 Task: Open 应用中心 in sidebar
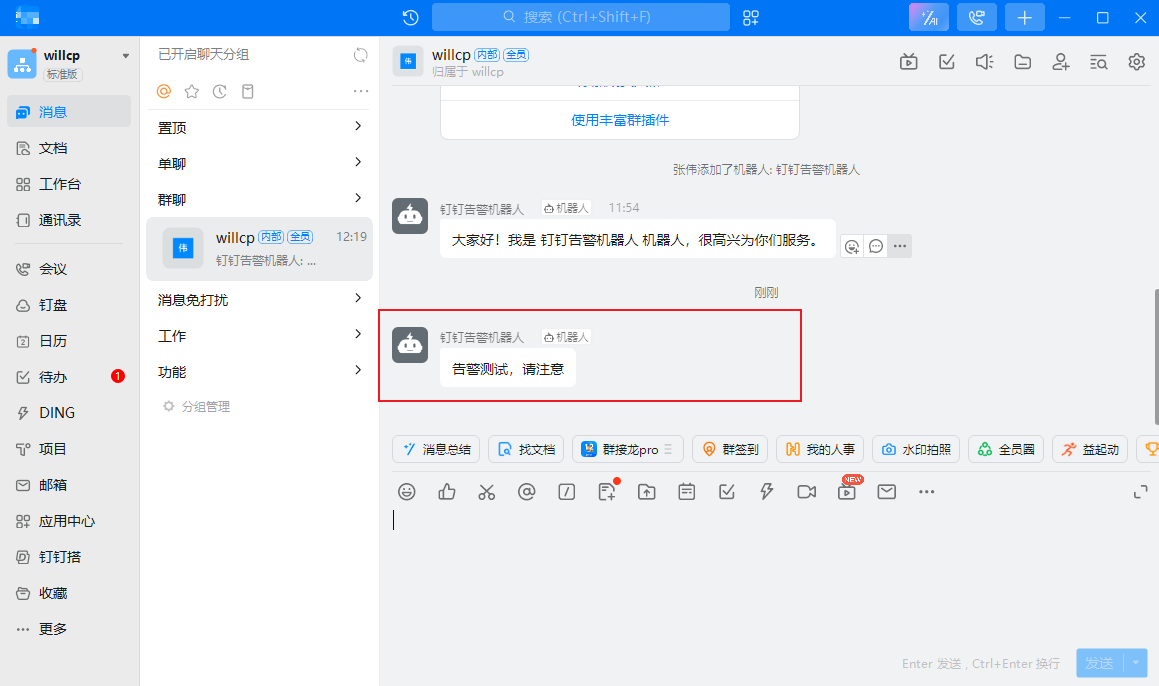pyautogui.click(x=69, y=521)
